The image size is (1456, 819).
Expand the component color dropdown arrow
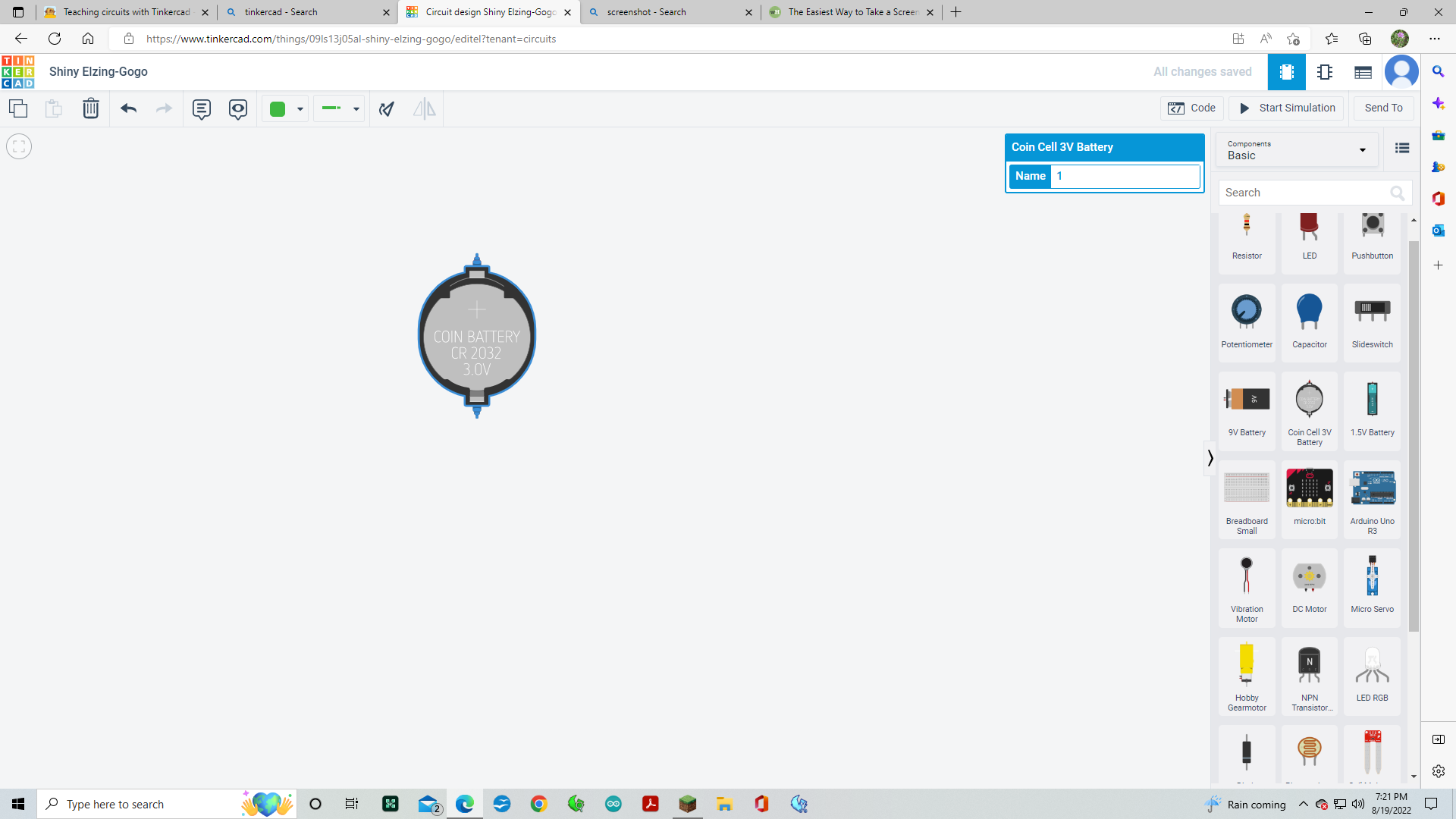pyautogui.click(x=299, y=108)
